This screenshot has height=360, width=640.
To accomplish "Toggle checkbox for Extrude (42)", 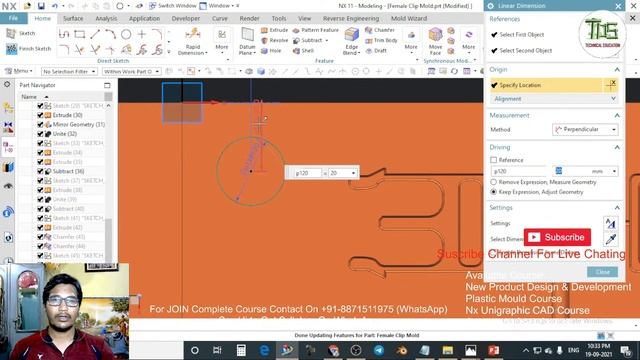I will [40, 227].
